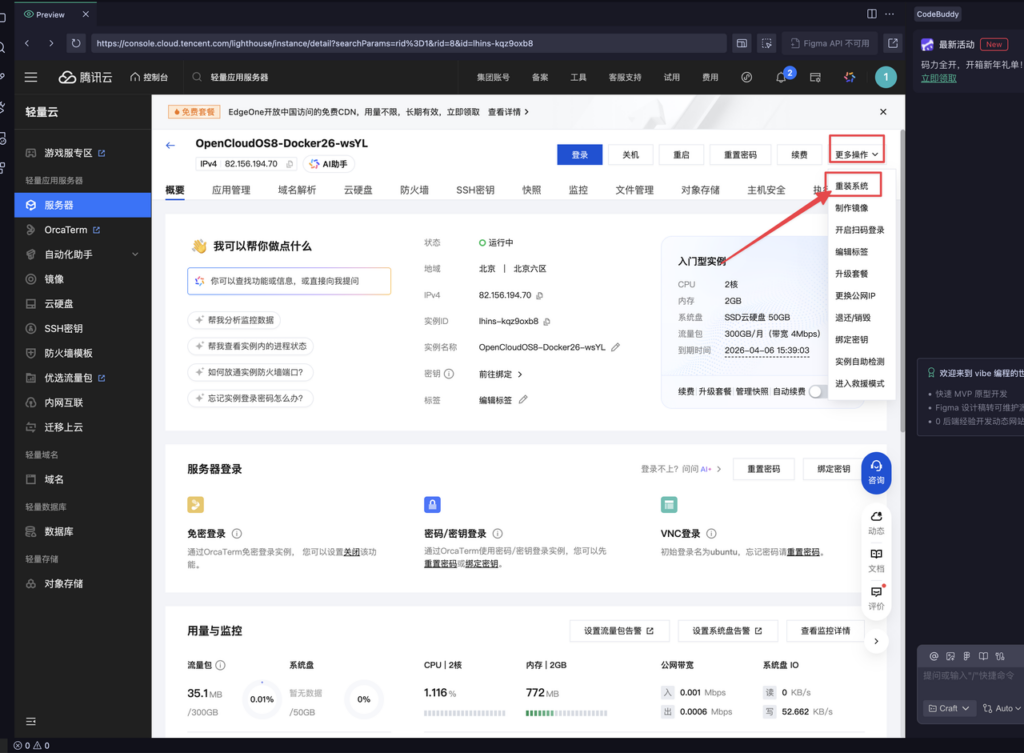Click the blue 咨询 headset button
The height and width of the screenshot is (753, 1024).
point(876,471)
